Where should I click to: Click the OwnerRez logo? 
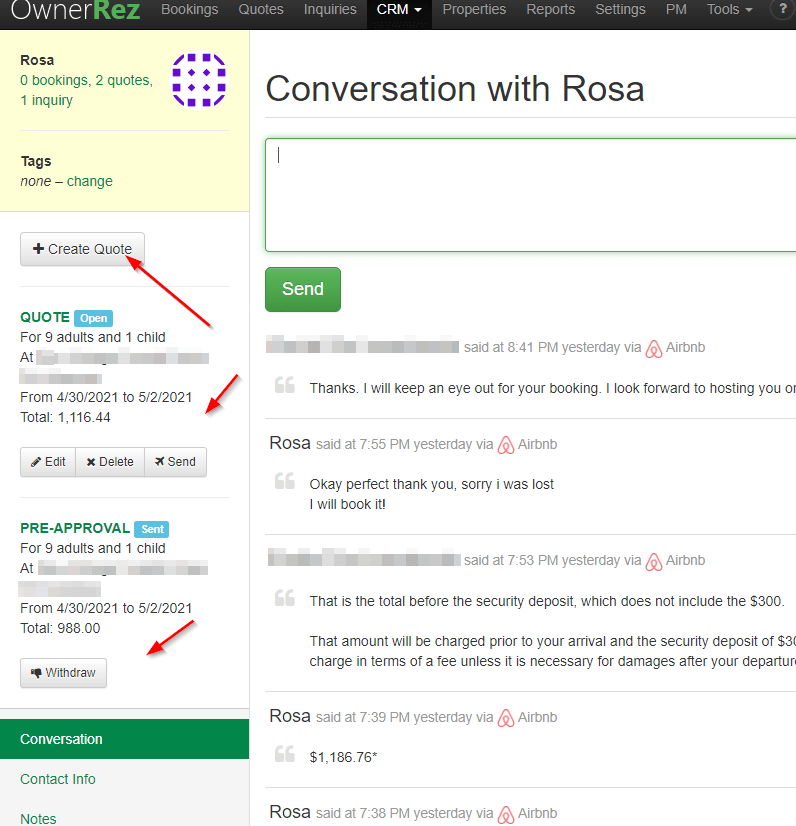tap(75, 9)
